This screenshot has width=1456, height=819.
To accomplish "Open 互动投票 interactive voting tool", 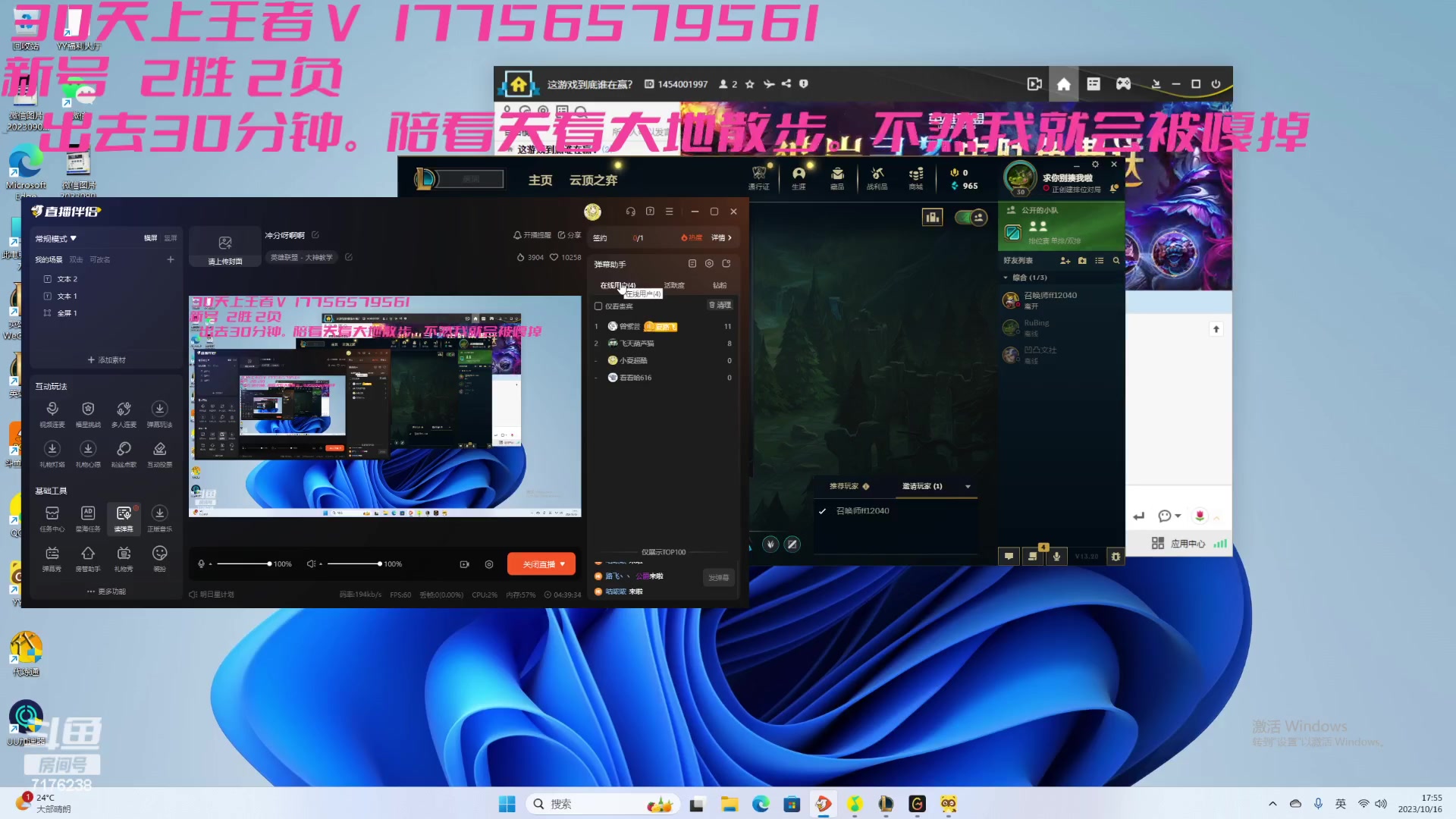I will click(x=159, y=454).
